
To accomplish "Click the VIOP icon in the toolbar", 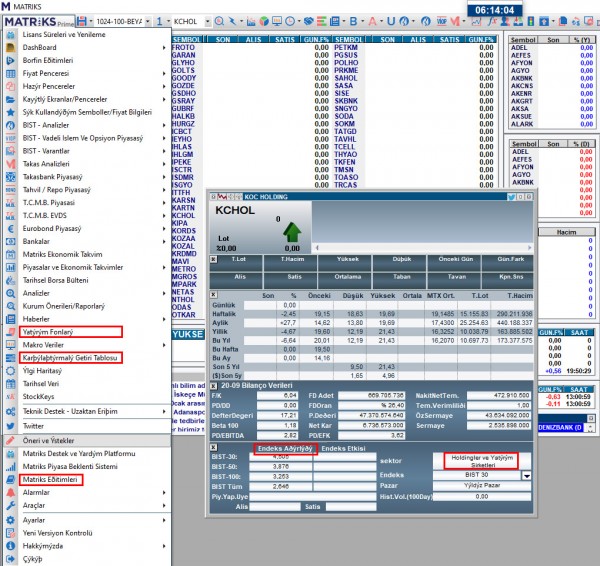I will [x=442, y=21].
